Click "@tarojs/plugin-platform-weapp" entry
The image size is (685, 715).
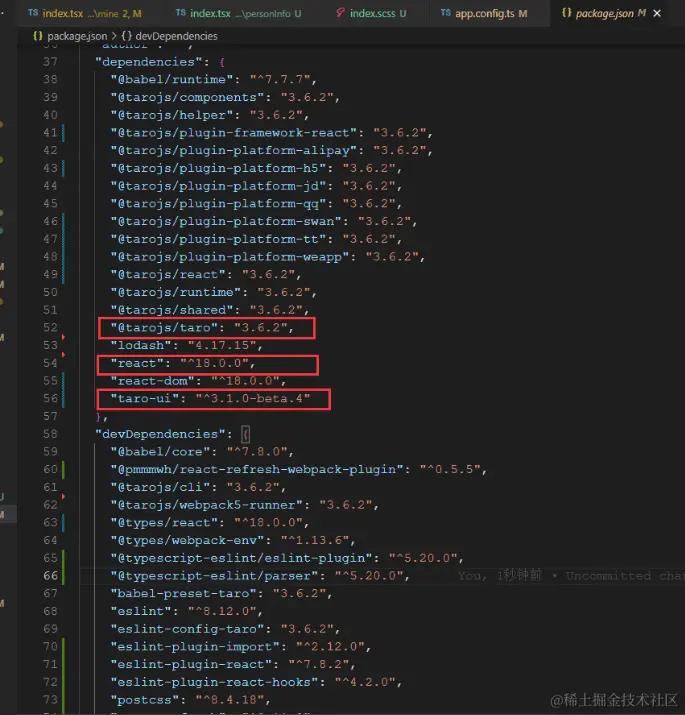click(267, 257)
